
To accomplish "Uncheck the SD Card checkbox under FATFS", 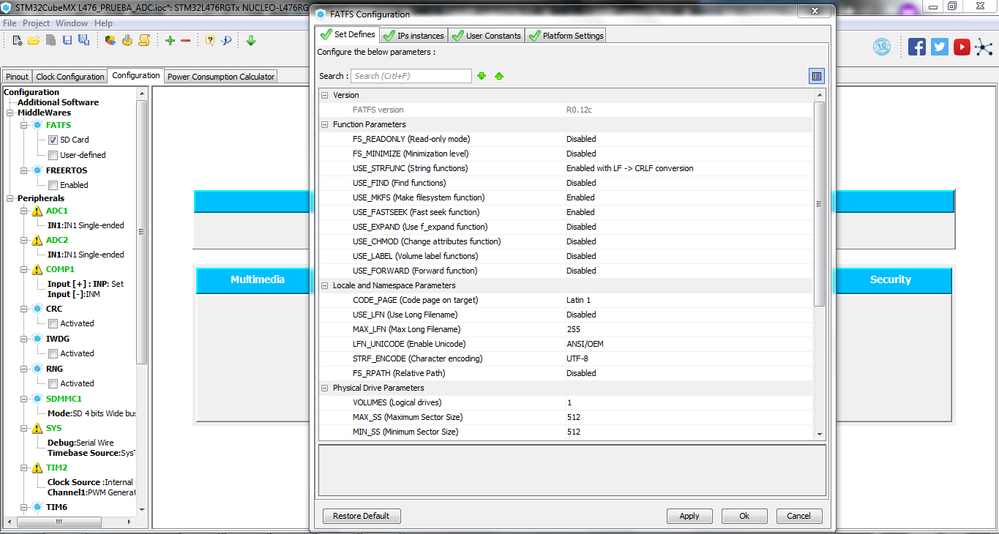I will (x=53, y=140).
